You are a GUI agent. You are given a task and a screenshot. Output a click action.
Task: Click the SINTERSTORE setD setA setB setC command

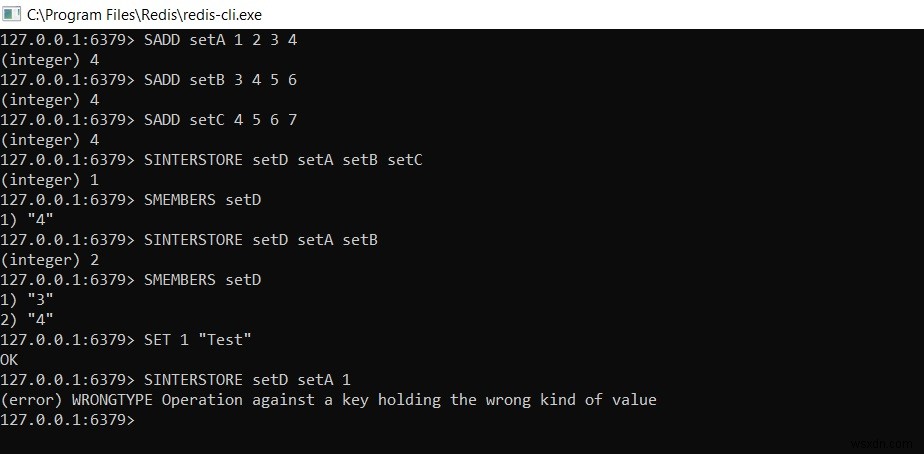283,160
